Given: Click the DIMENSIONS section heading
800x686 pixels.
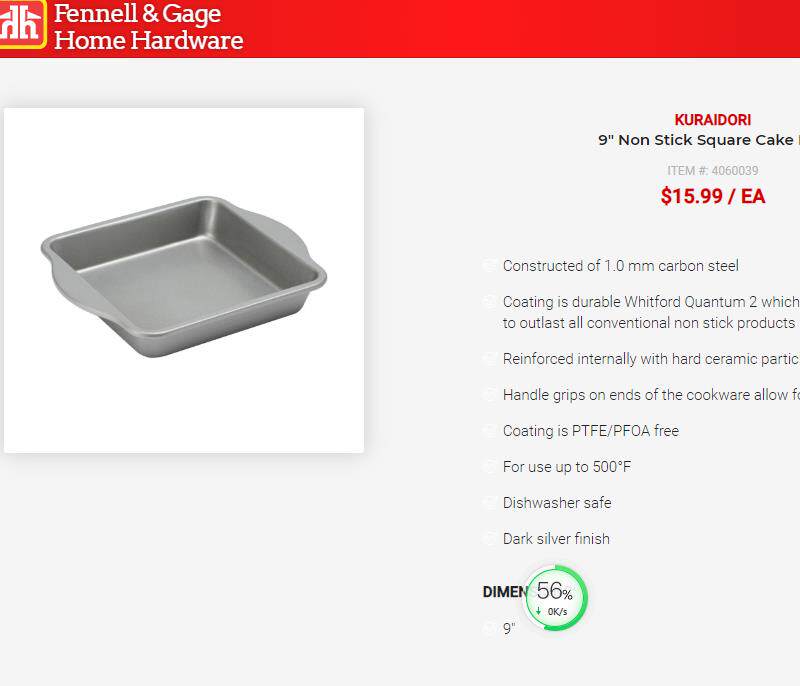Looking at the screenshot, I should [x=503, y=592].
